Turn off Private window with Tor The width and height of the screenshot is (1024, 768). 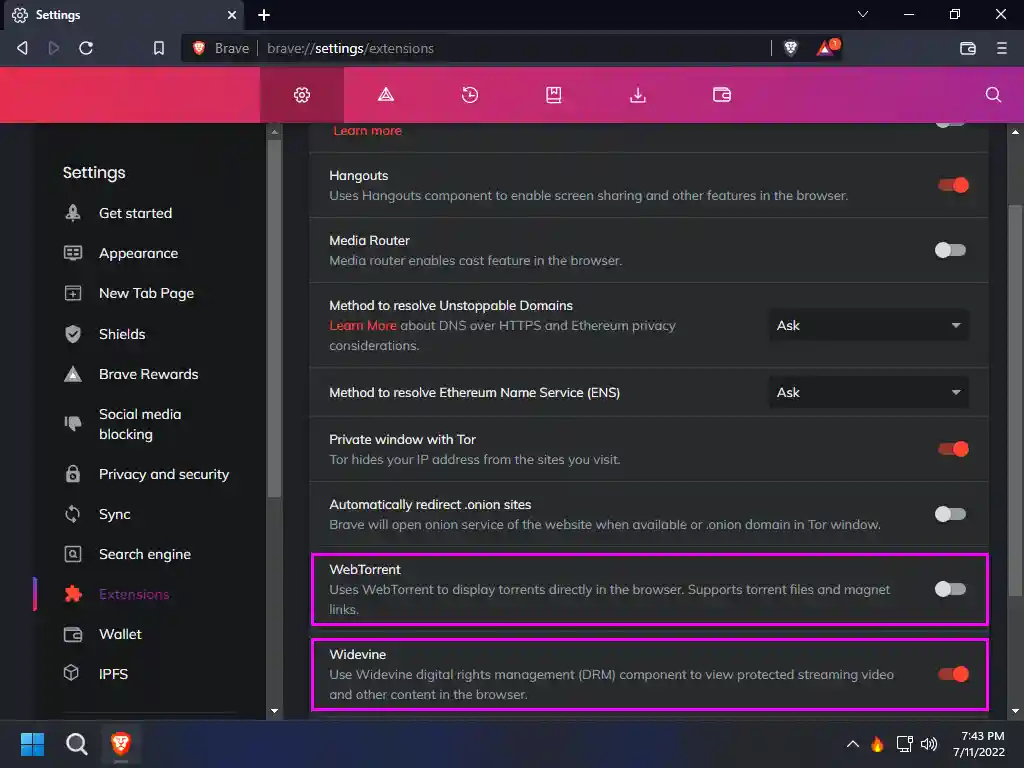coord(953,449)
